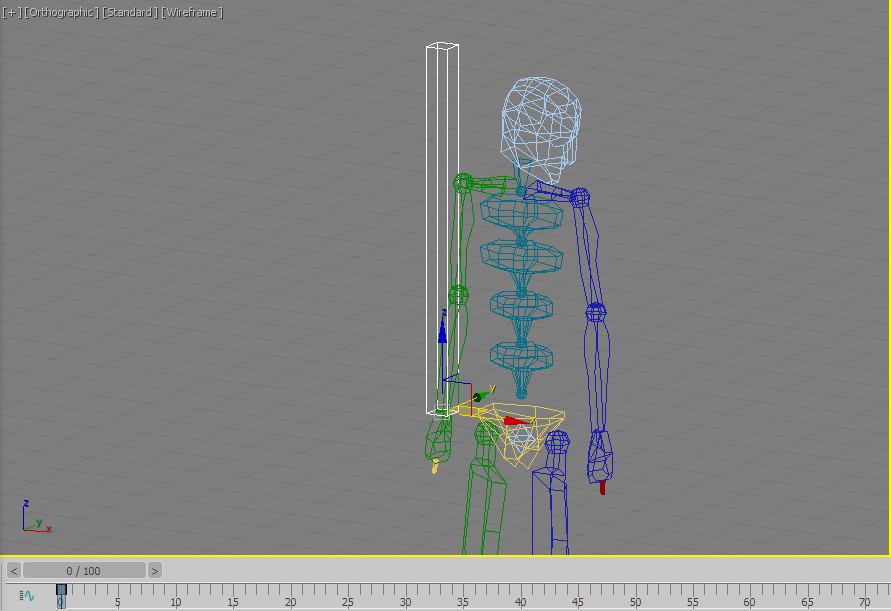Open the Standard viewport quality menu
Viewport: 891px width, 611px height.
(130, 13)
